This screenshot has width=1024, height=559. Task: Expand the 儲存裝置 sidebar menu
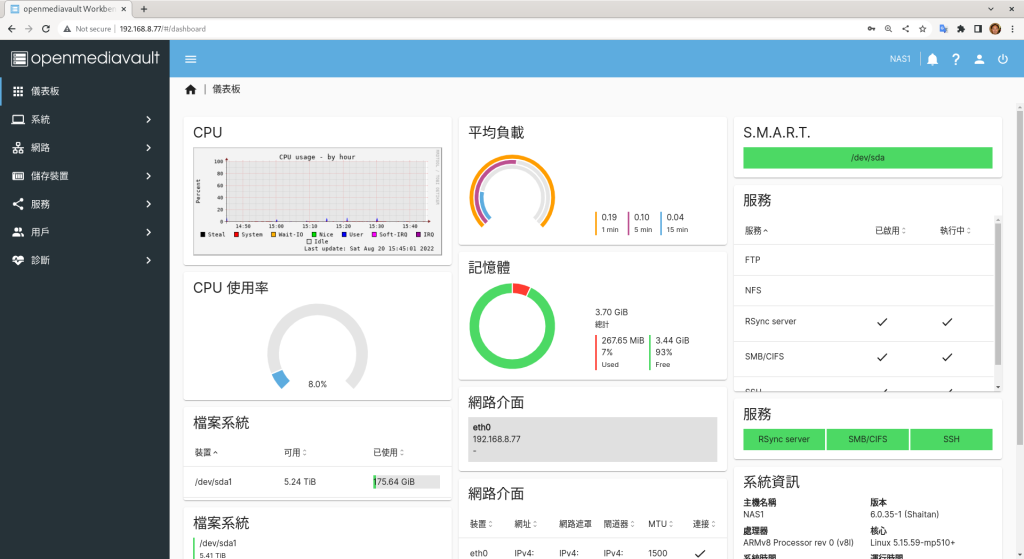[84, 176]
